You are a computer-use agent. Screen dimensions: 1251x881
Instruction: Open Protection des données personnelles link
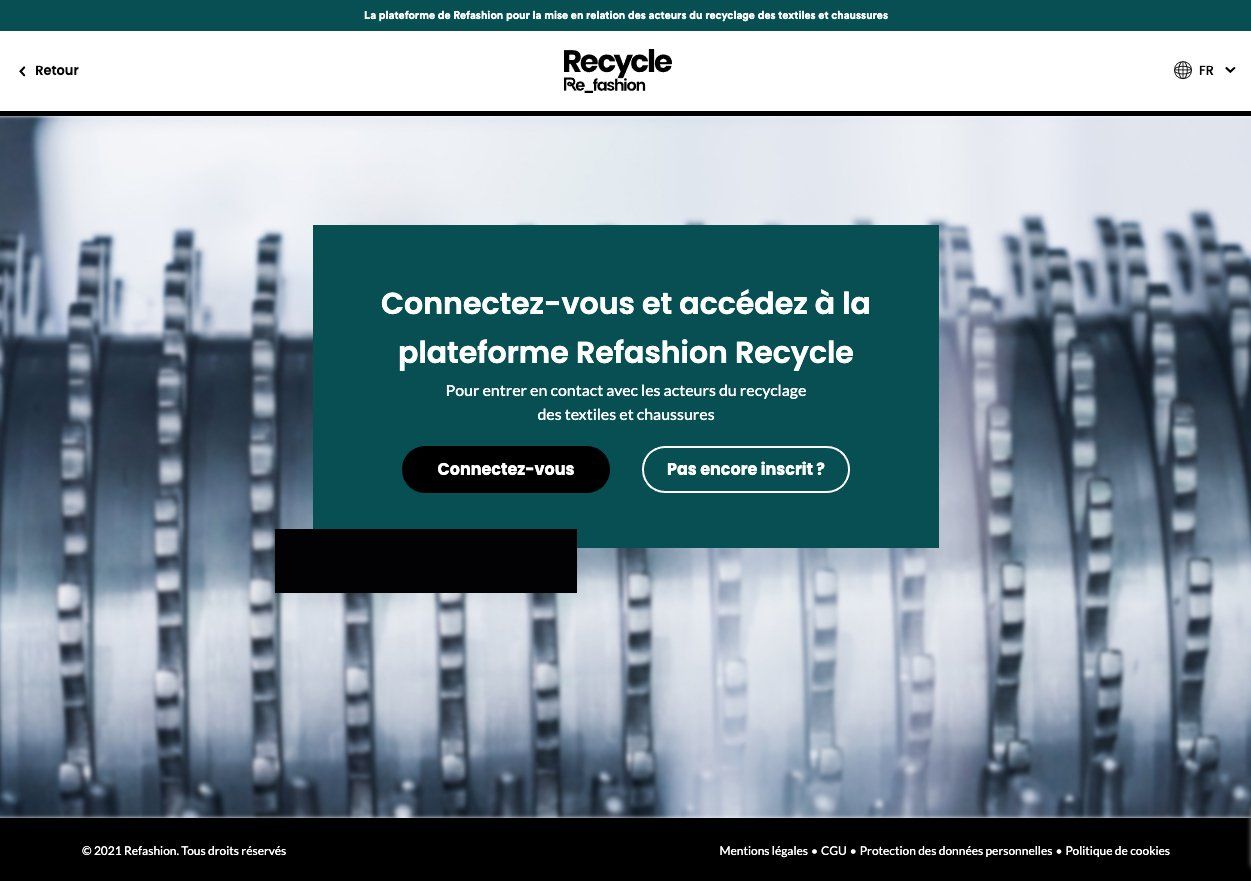(956, 851)
